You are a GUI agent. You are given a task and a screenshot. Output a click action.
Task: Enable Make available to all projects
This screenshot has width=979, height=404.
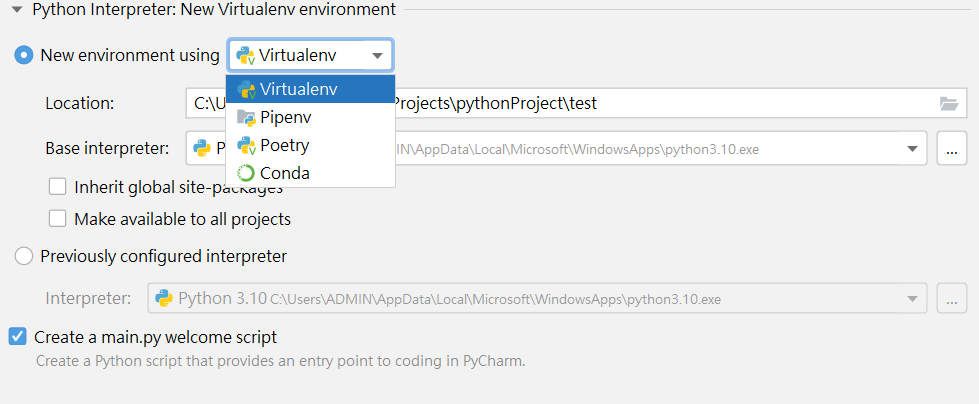tap(57, 219)
